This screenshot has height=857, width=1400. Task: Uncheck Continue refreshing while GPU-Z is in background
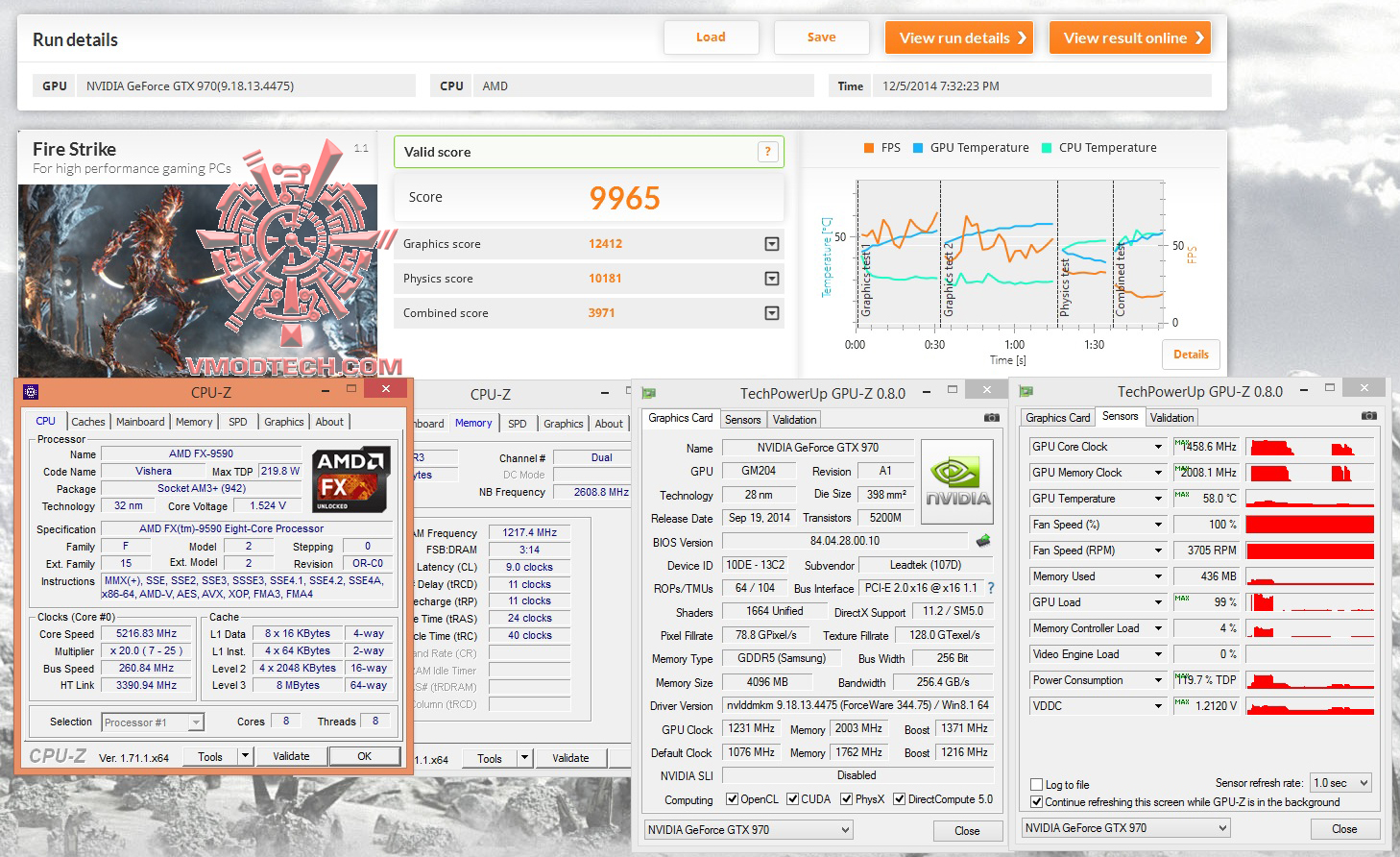tap(1037, 802)
